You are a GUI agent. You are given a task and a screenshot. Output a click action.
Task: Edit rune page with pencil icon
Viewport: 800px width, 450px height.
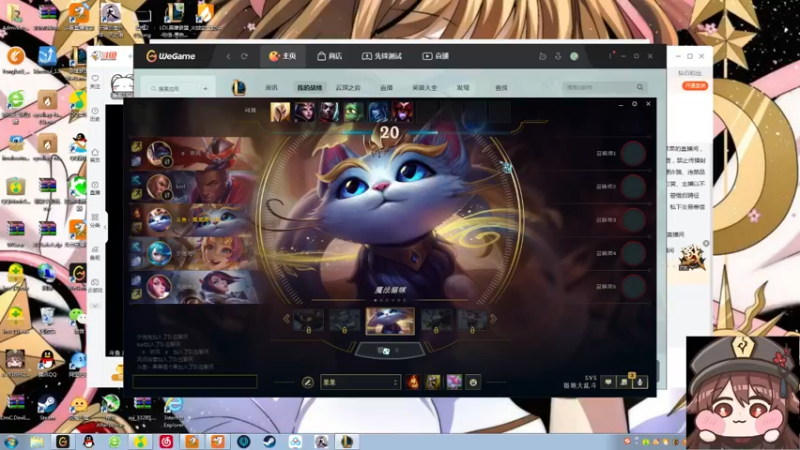pos(308,382)
